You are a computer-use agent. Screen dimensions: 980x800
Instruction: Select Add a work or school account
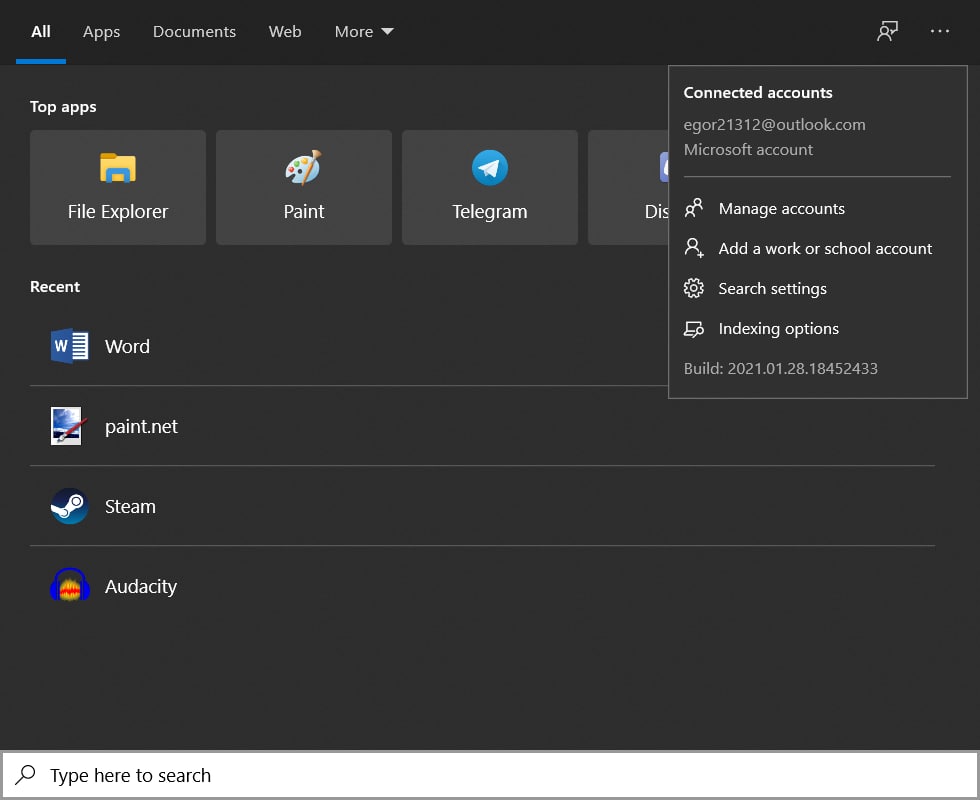pos(818,248)
